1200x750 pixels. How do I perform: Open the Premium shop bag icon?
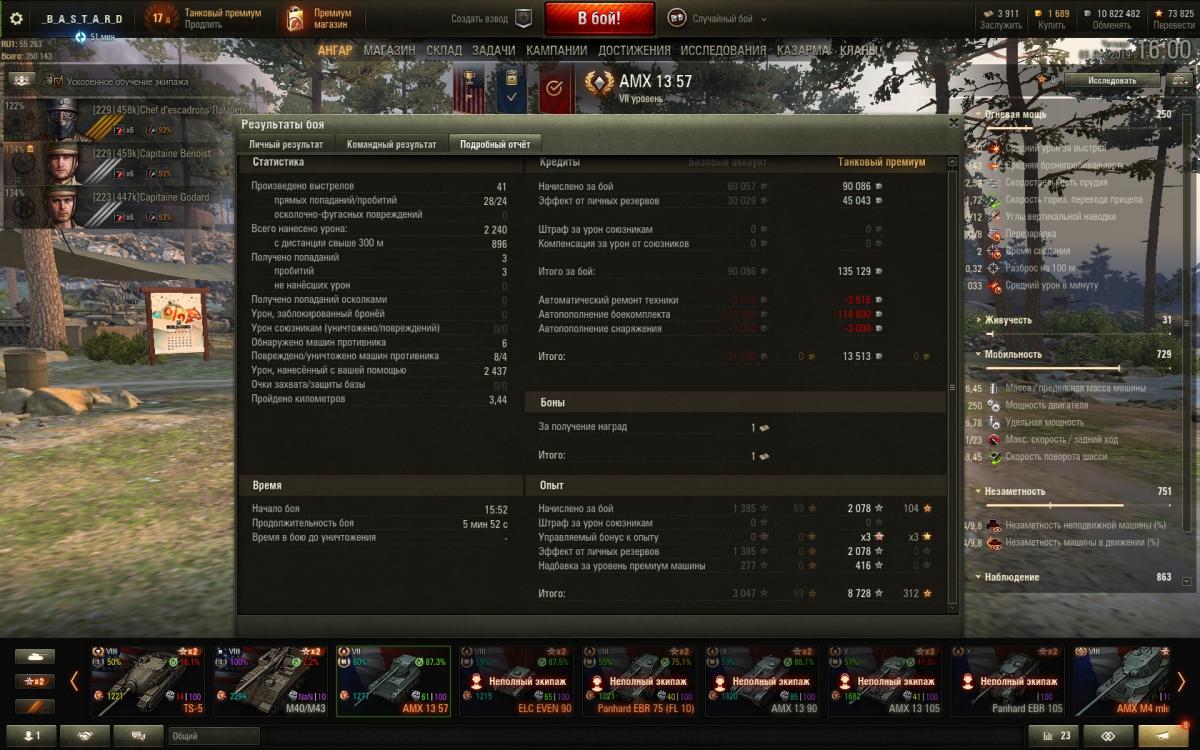294,19
